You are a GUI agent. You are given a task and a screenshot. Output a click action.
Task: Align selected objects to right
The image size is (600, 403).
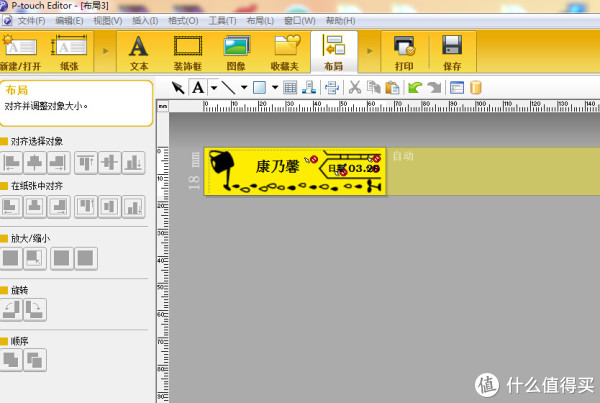pos(59,163)
